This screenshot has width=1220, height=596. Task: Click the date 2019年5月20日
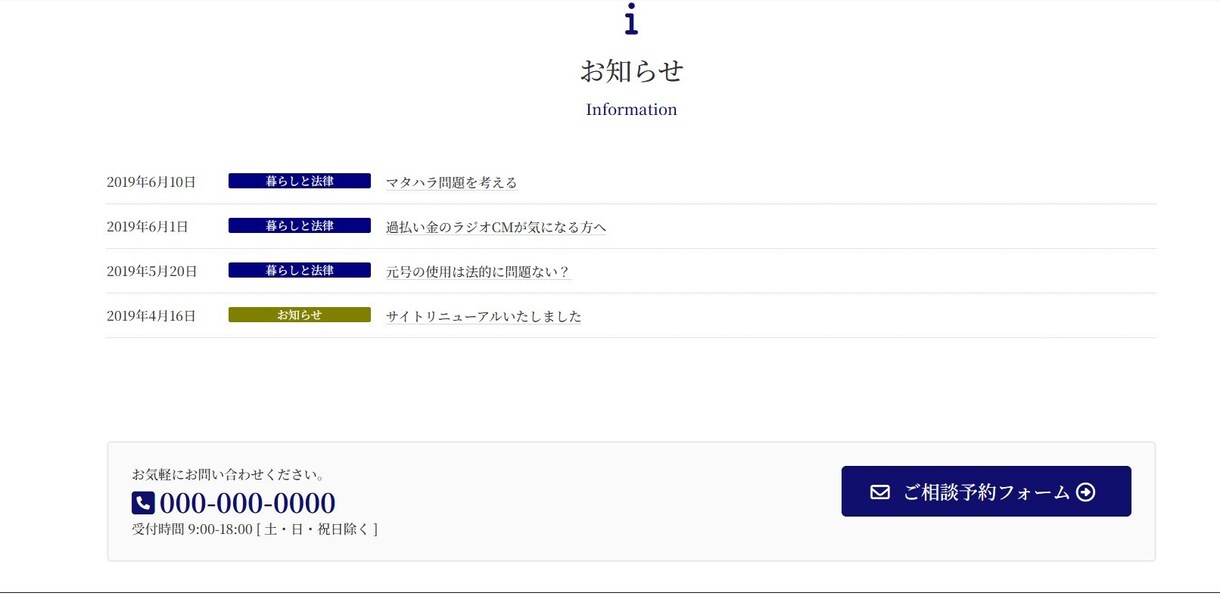(152, 271)
